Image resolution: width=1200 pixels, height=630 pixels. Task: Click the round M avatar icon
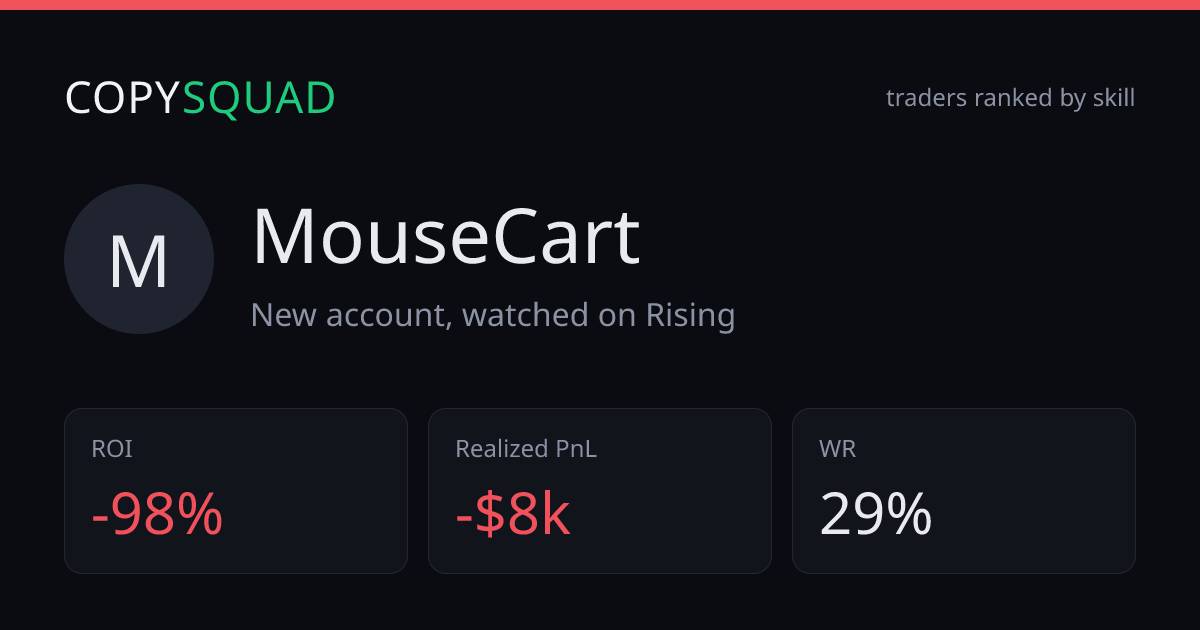[139, 259]
